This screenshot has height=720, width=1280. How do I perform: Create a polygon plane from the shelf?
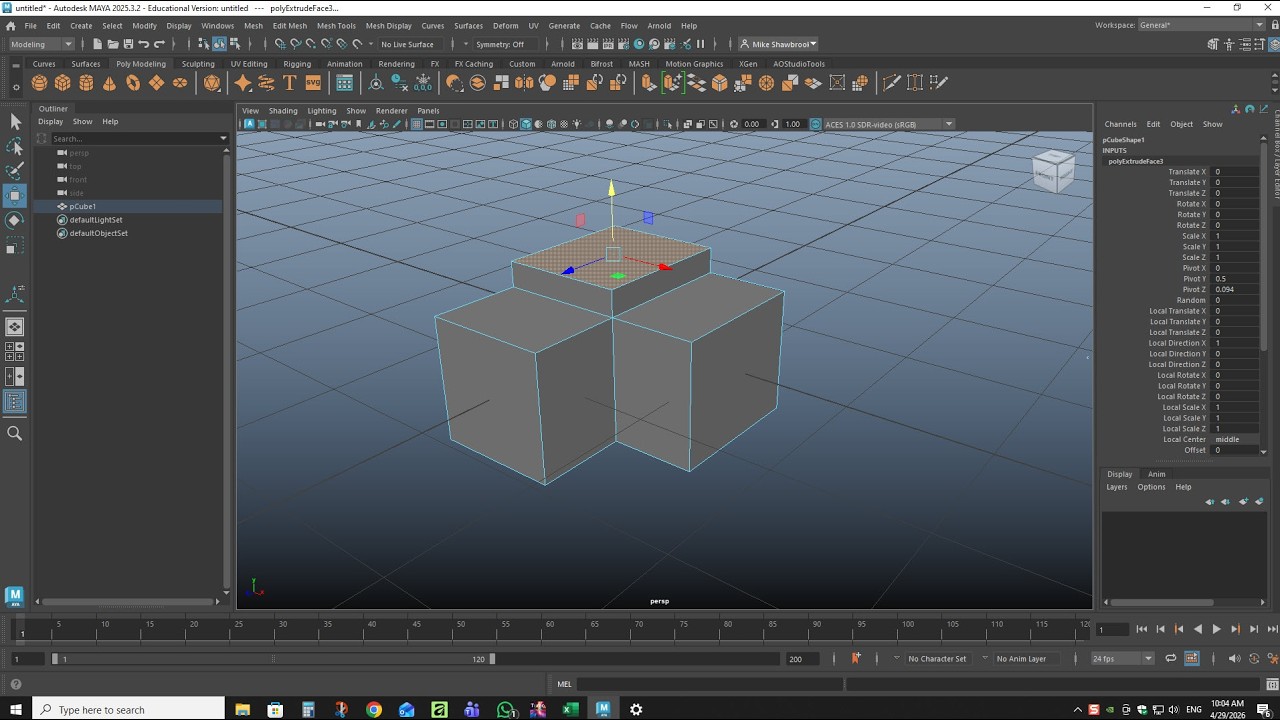(156, 83)
